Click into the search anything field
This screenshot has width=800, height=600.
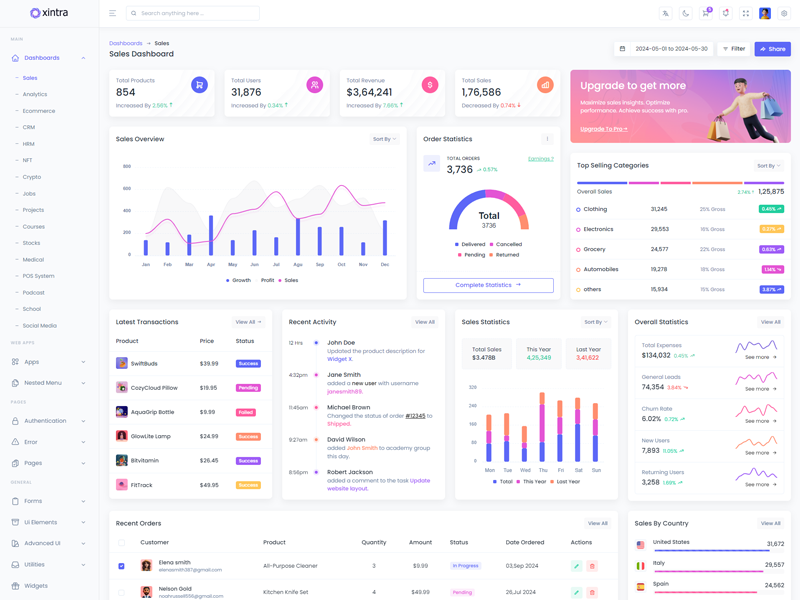pos(195,14)
